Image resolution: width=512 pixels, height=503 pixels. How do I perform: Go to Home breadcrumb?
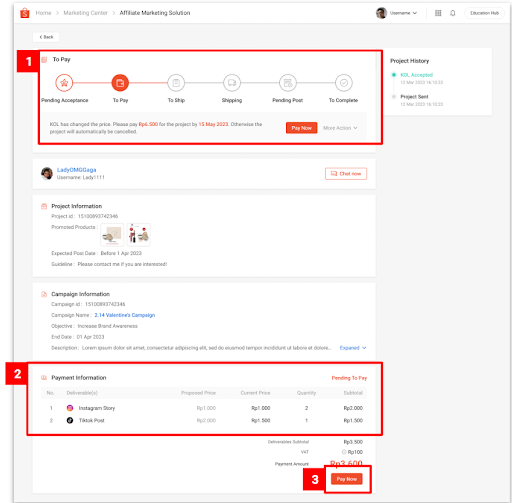pos(43,13)
